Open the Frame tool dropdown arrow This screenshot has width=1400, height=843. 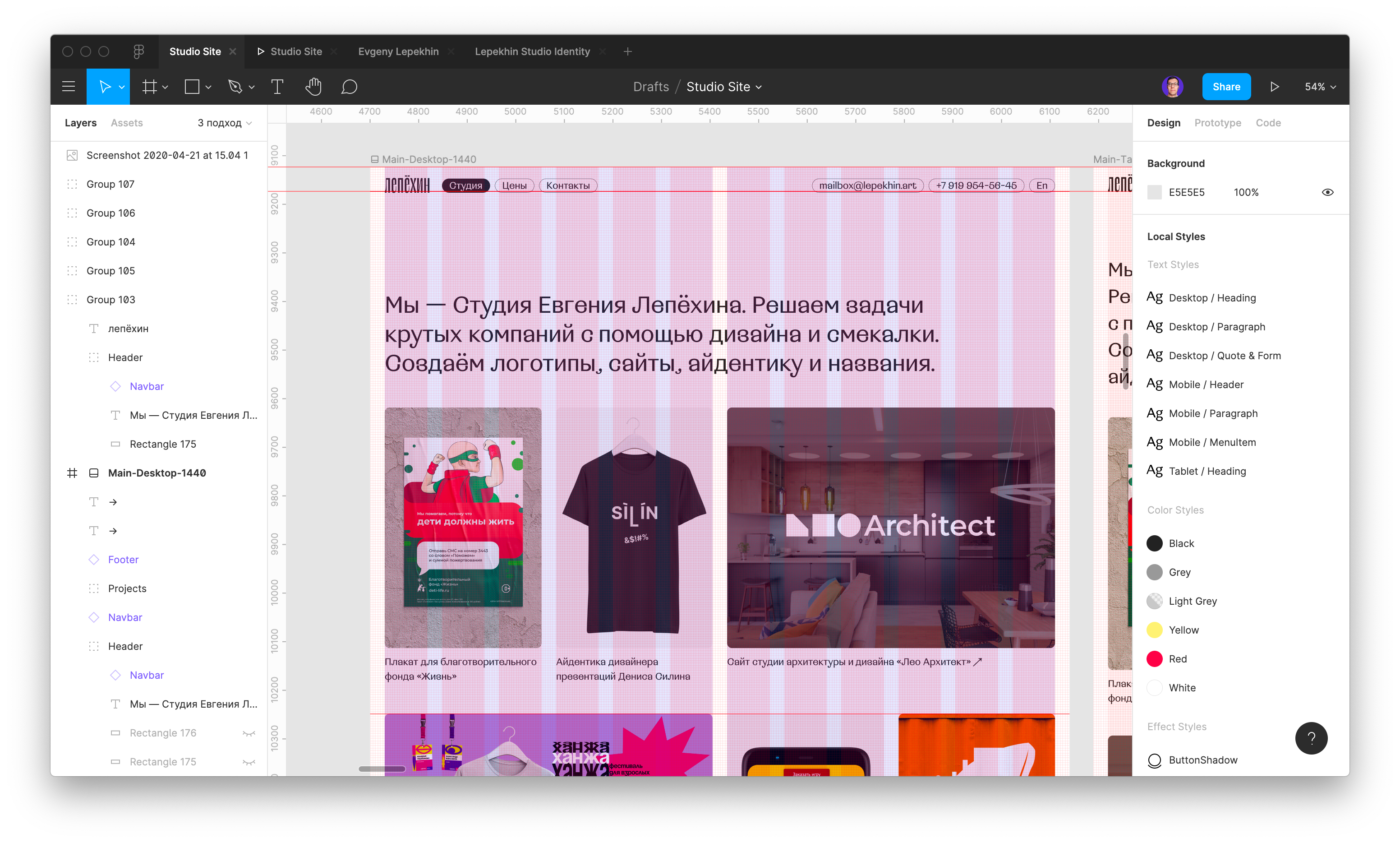click(165, 87)
